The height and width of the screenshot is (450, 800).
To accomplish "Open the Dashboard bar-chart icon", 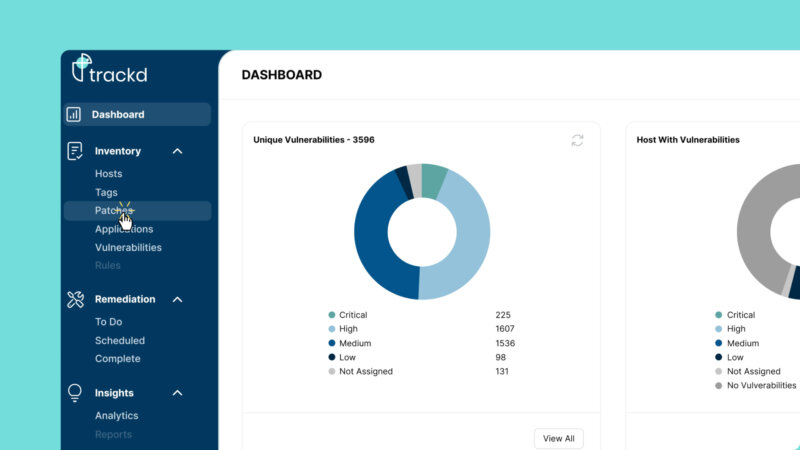I will tap(74, 114).
